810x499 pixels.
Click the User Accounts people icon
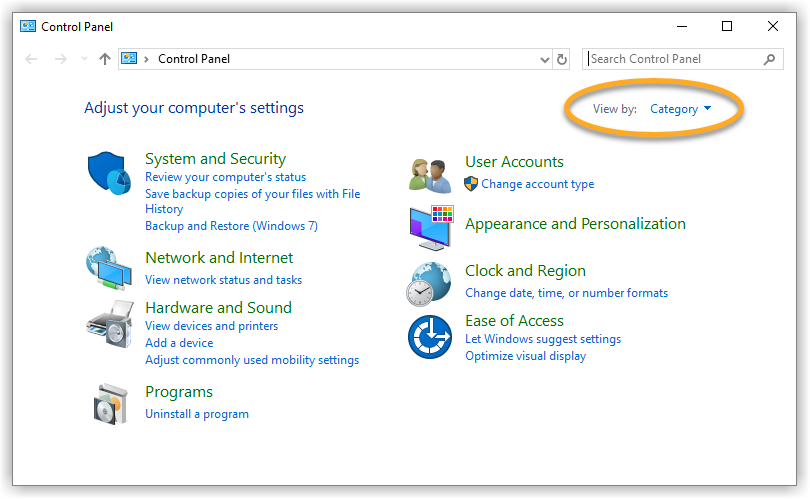point(430,174)
